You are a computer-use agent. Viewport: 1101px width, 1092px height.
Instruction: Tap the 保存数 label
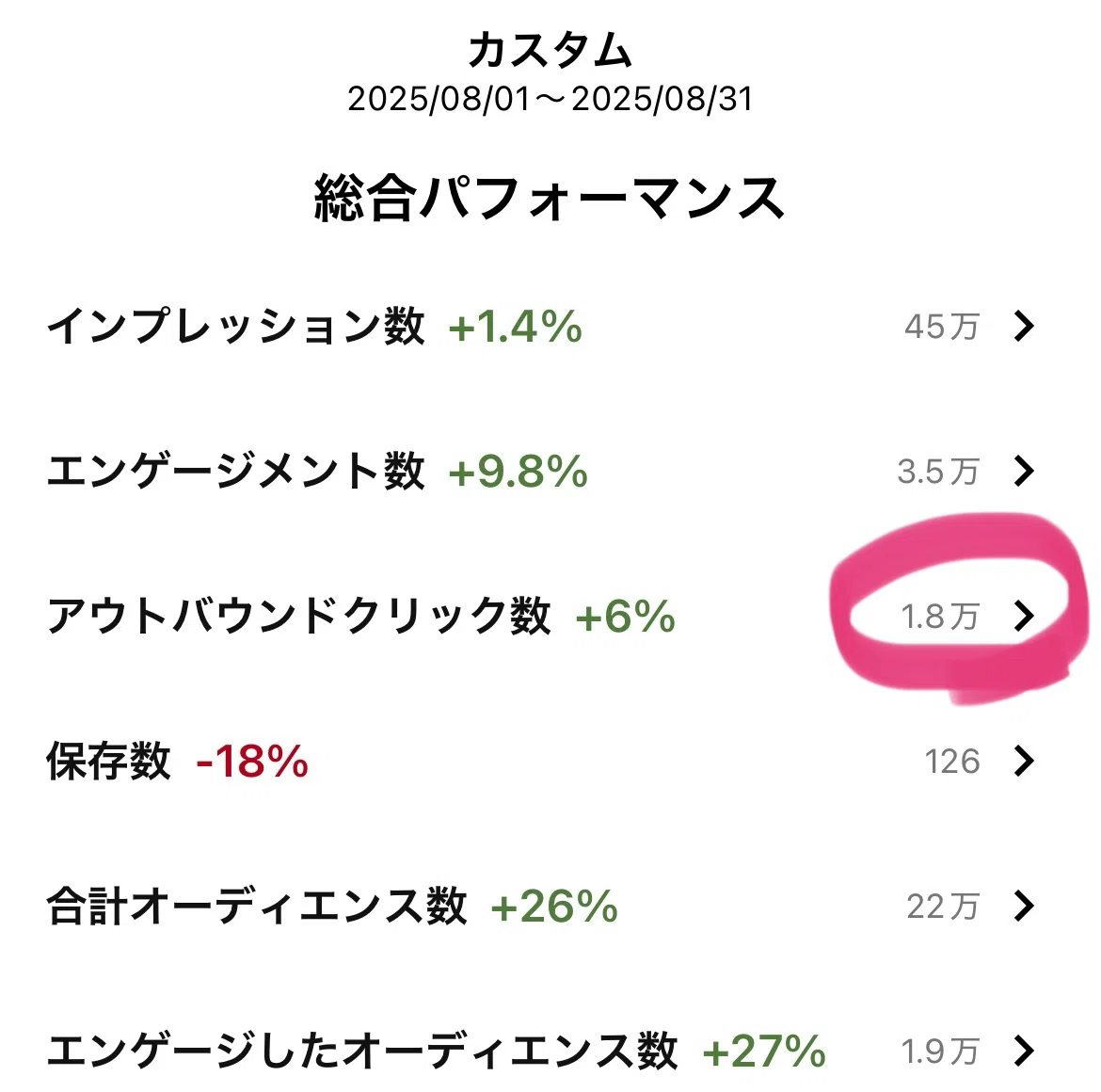pyautogui.click(x=109, y=761)
